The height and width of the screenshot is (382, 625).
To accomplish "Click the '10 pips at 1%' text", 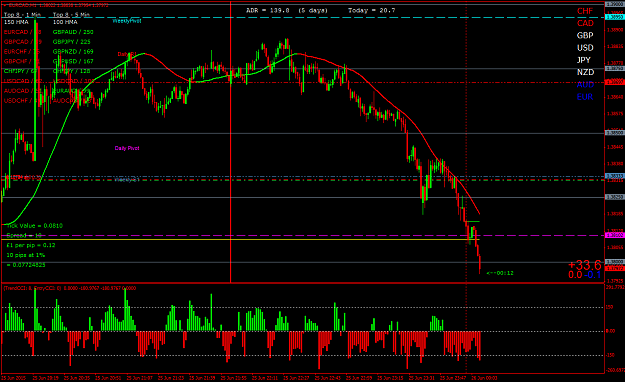I will [26, 255].
